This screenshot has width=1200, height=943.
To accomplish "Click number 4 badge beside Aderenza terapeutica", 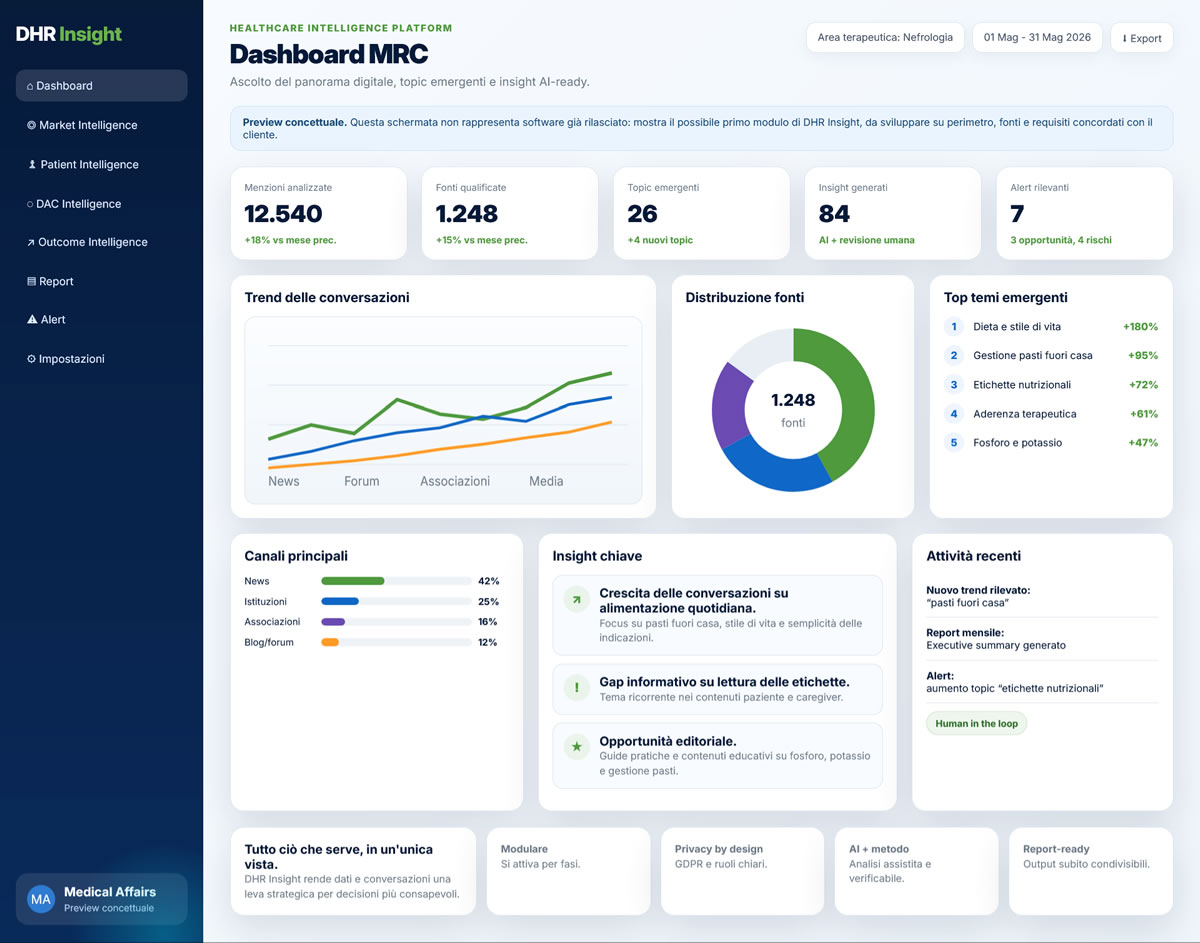I will pos(954,414).
